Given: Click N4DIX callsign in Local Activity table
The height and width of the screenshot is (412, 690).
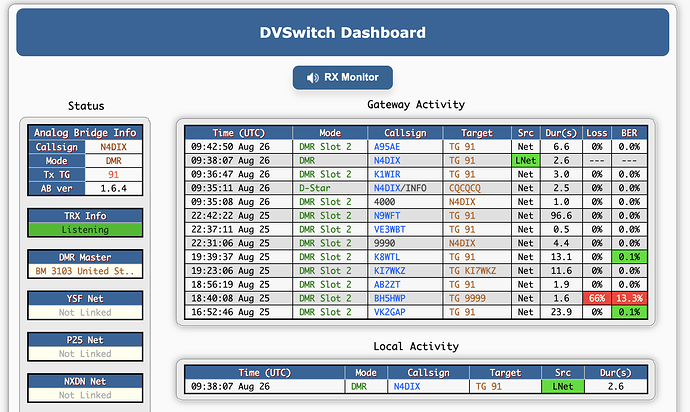Looking at the screenshot, I should [407, 386].
